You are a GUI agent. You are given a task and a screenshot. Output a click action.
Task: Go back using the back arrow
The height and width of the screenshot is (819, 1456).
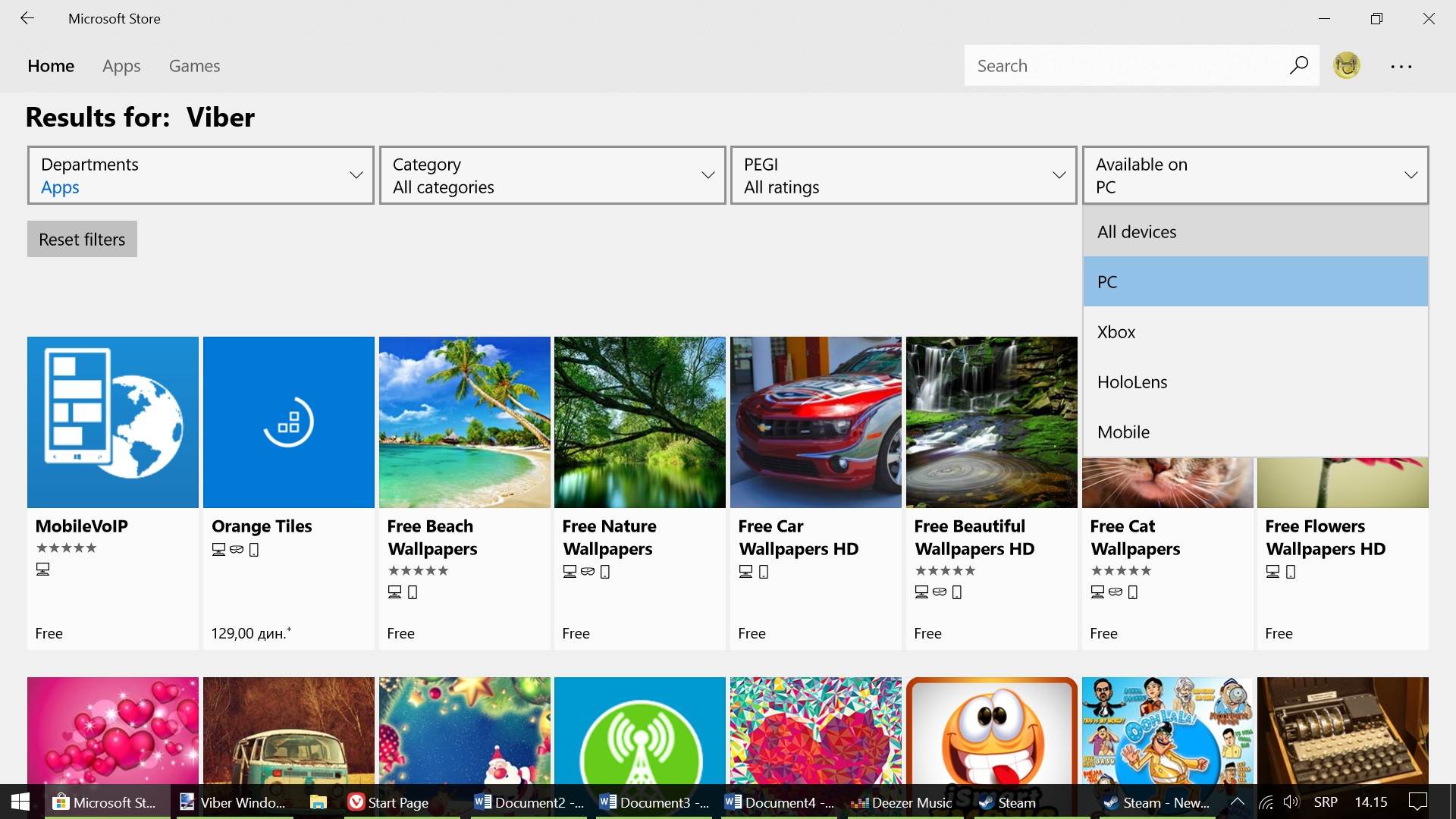[x=27, y=18]
